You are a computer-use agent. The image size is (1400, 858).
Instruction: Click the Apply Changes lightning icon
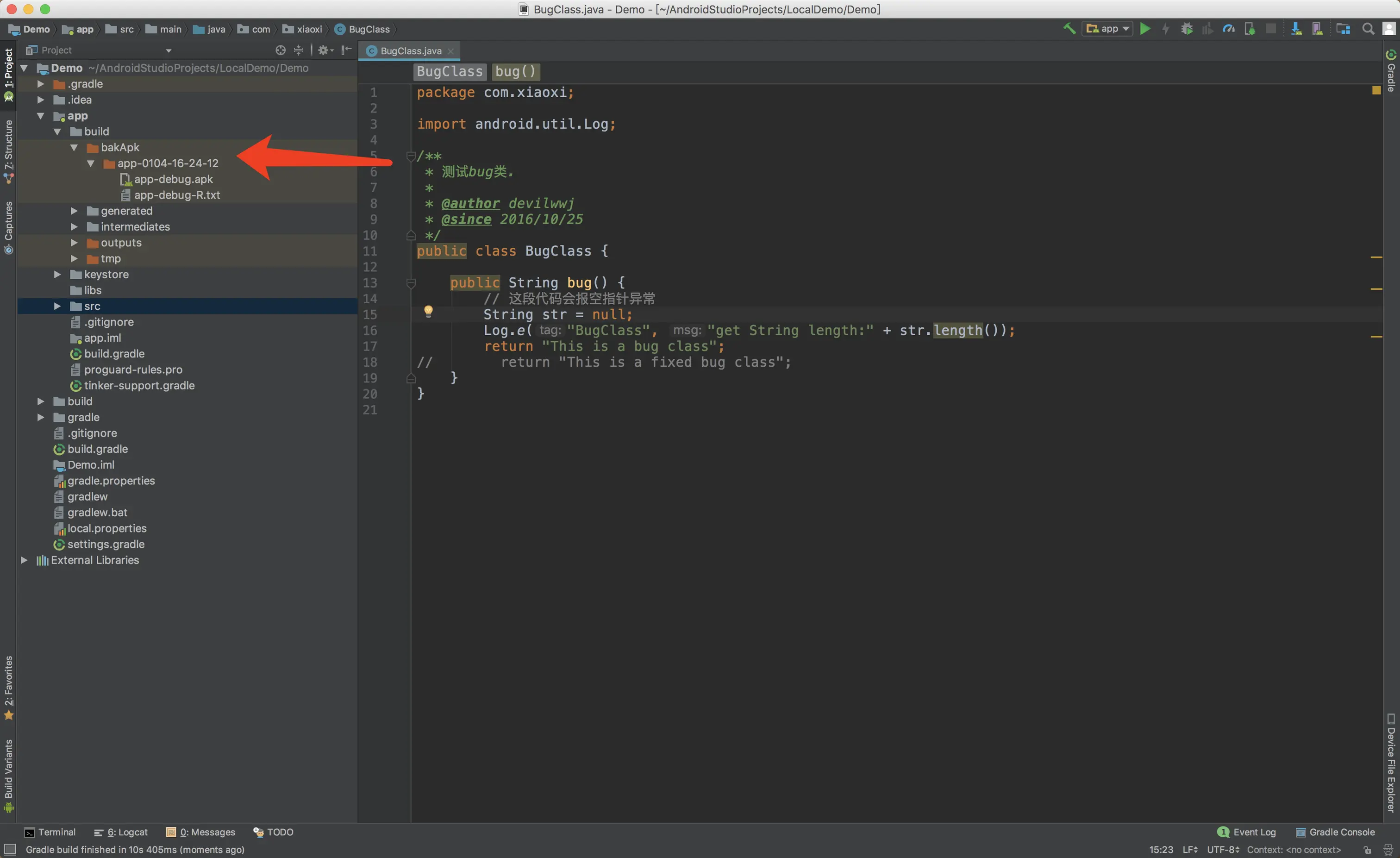pyautogui.click(x=1165, y=28)
